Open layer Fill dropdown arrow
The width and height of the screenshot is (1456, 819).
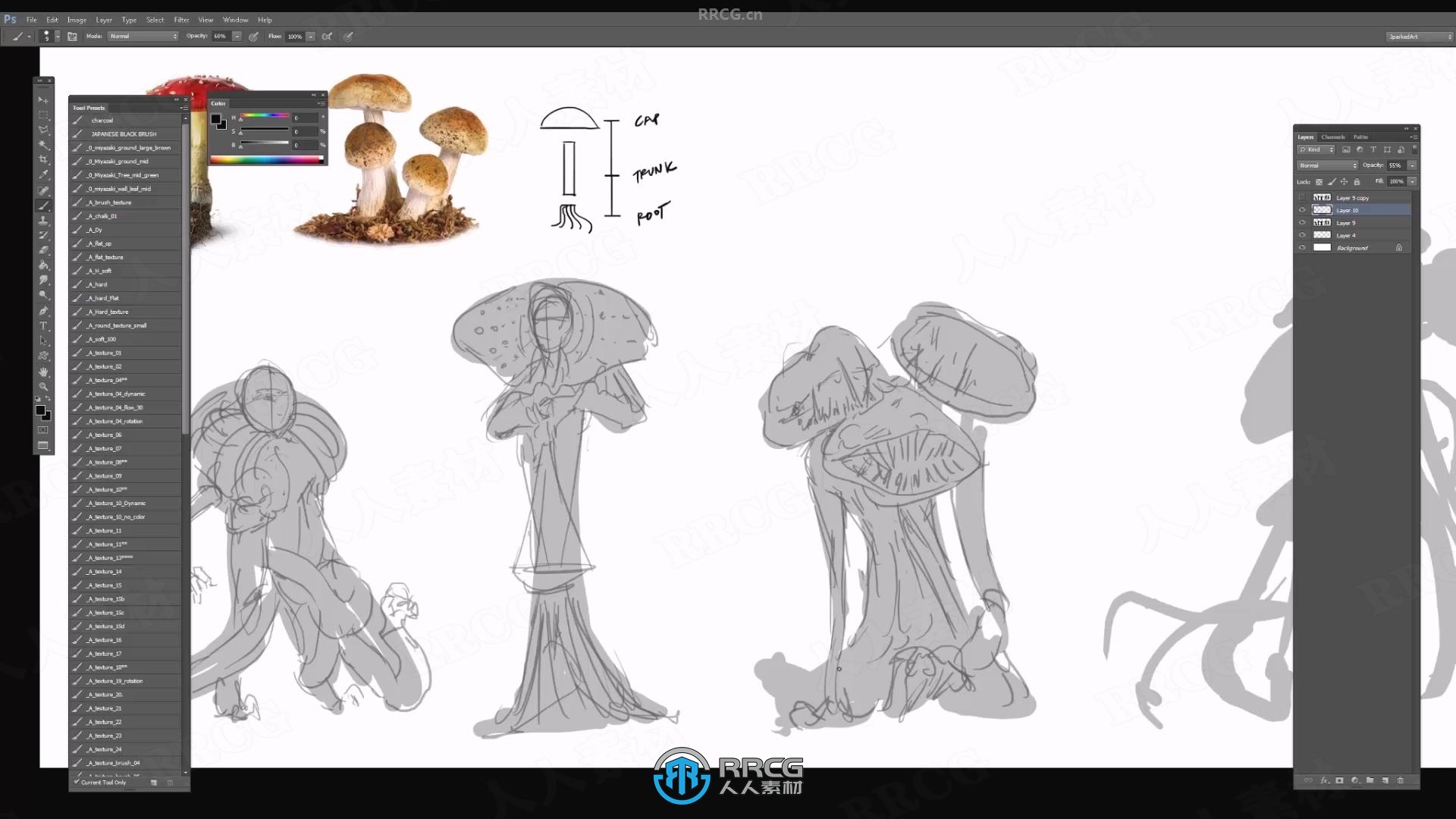[x=1412, y=182]
